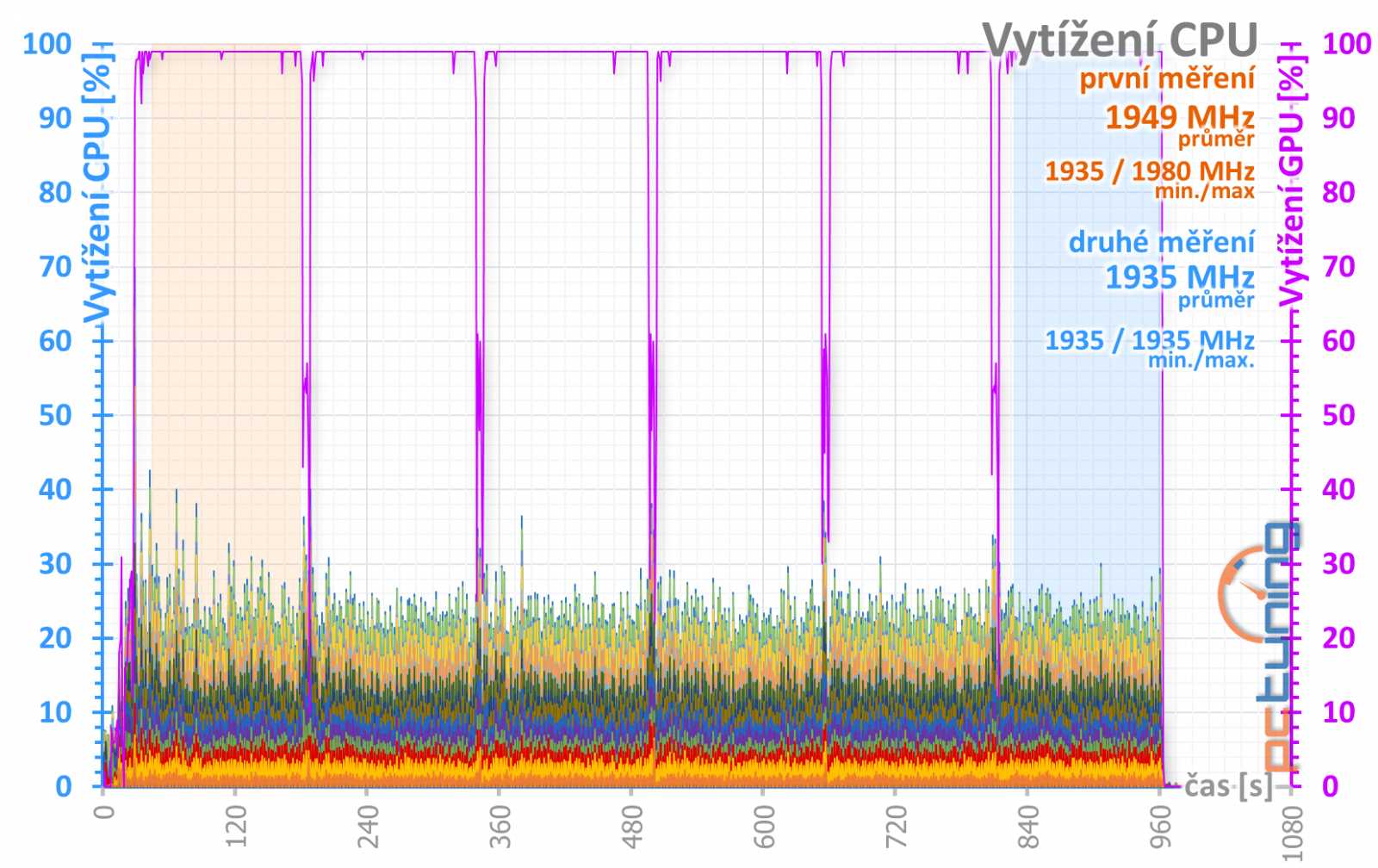This screenshot has height=868, width=1378.
Task: Click the 'druhé měření' heading
Action: point(1162,241)
